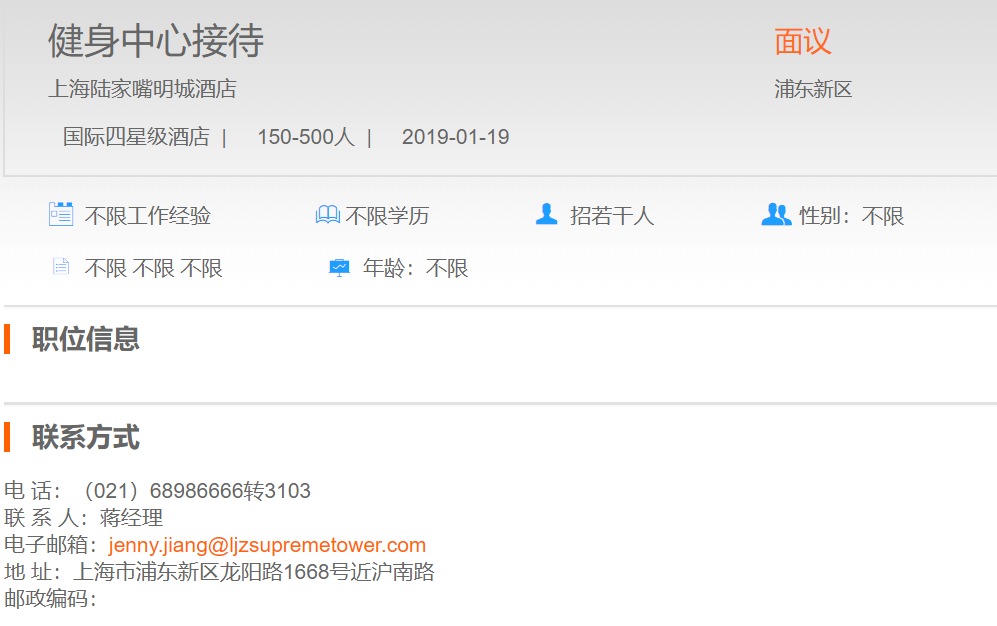Click the address 上海市浦东新区龙阳路1668号近沪南路
The height and width of the screenshot is (626, 997).
coord(254,572)
